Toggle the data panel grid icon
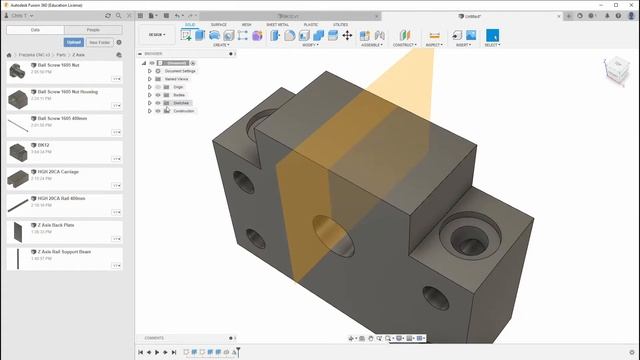This screenshot has height=360, width=640. pos(140,16)
